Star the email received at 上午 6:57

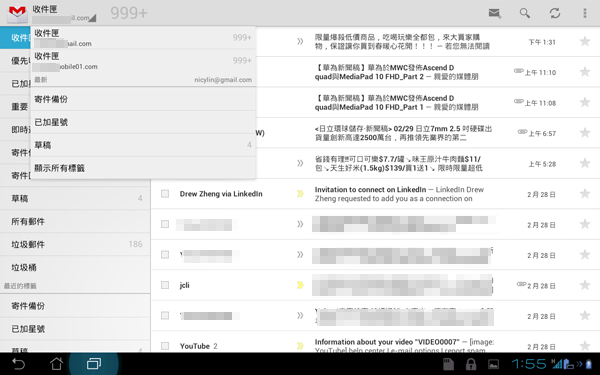pos(585,133)
